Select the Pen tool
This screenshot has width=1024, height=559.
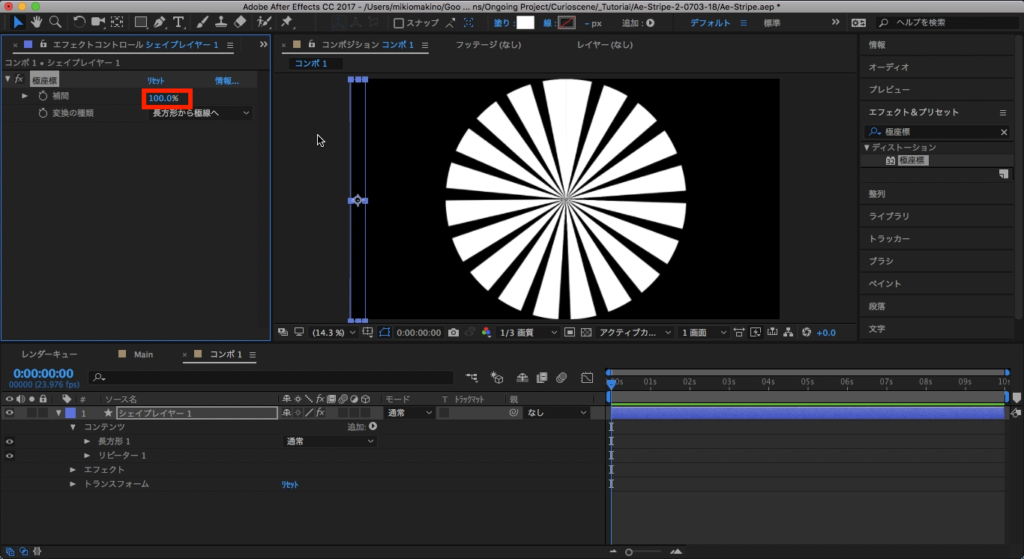tap(160, 22)
